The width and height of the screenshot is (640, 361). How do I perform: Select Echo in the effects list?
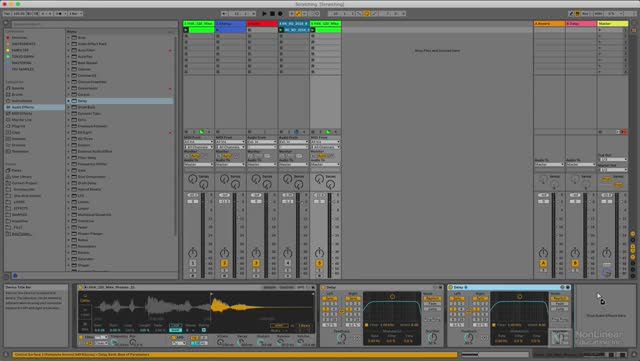pyautogui.click(x=82, y=120)
